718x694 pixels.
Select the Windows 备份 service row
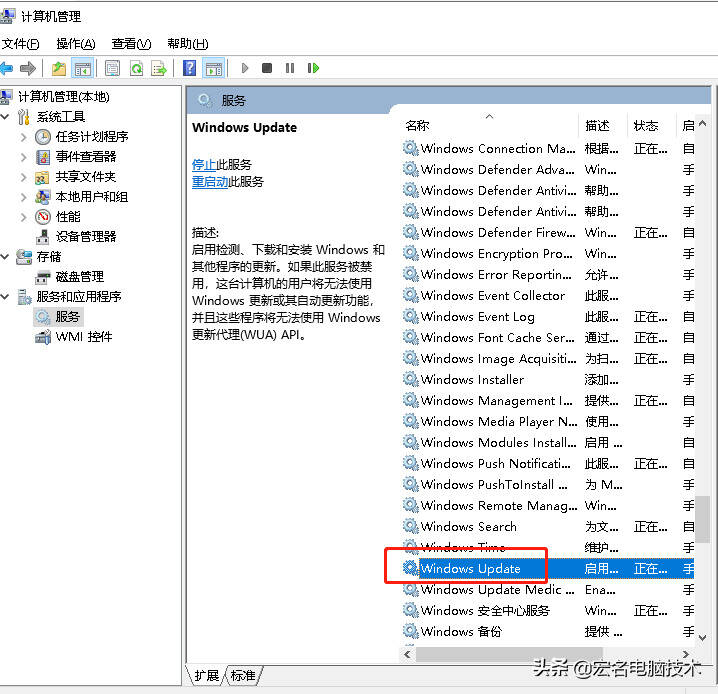pos(548,632)
